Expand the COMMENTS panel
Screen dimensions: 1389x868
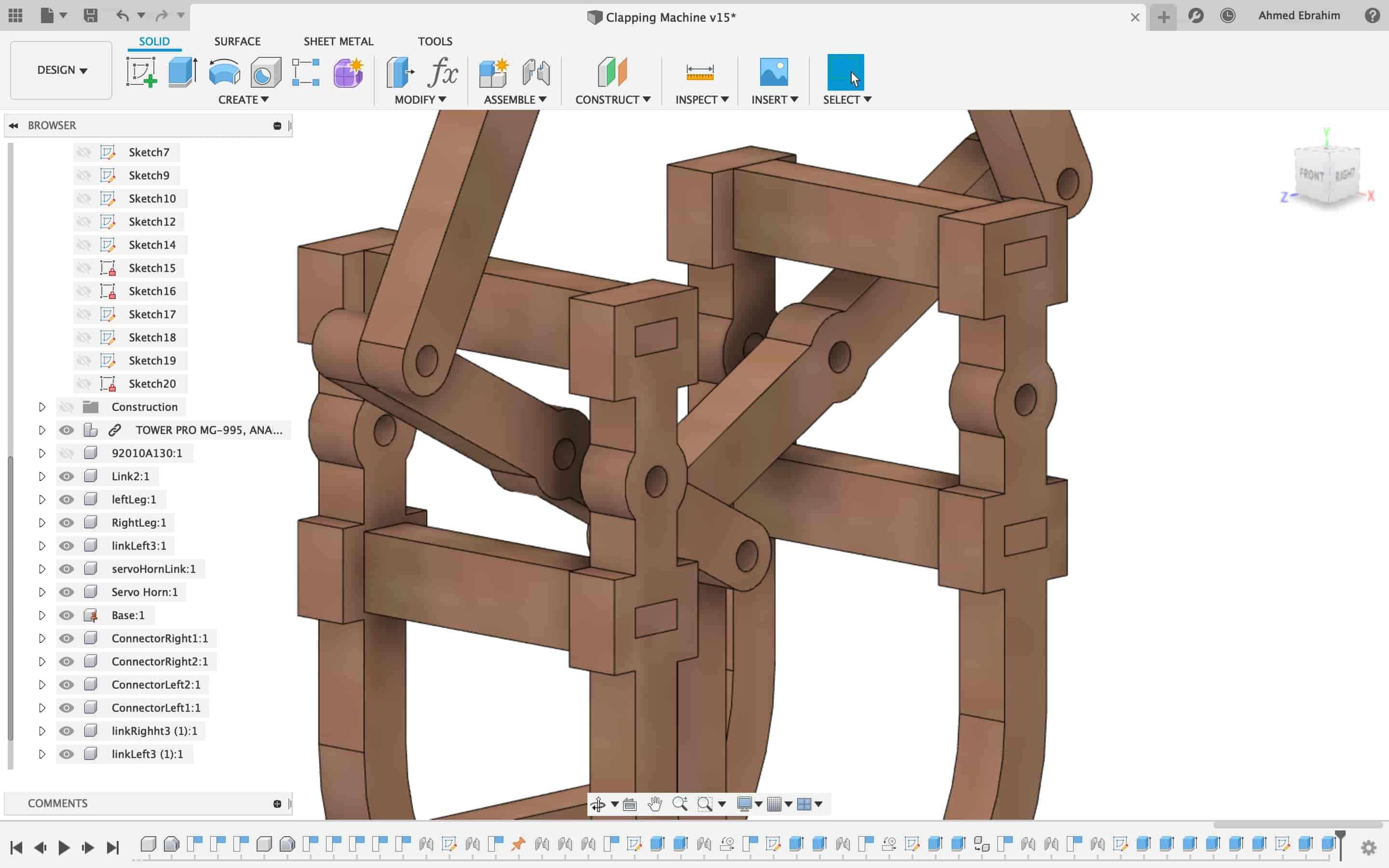277,804
